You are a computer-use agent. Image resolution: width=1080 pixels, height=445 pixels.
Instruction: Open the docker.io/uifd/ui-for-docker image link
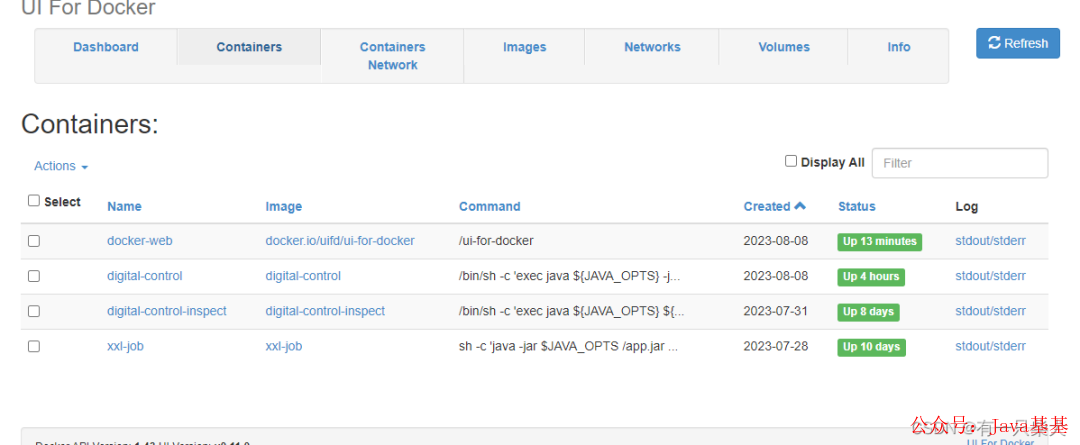[340, 241]
